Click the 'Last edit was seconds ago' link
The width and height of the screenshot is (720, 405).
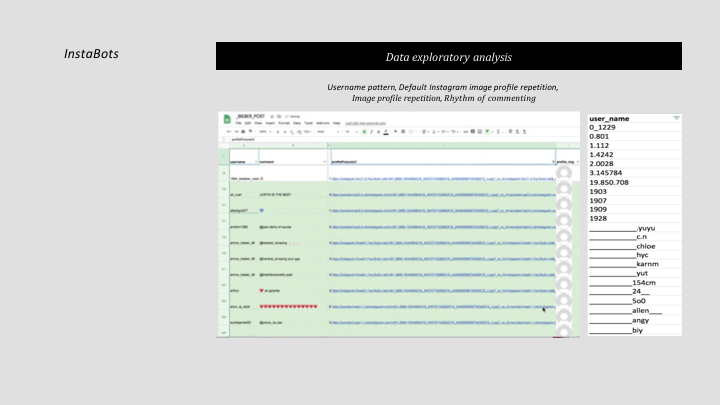[x=364, y=122]
